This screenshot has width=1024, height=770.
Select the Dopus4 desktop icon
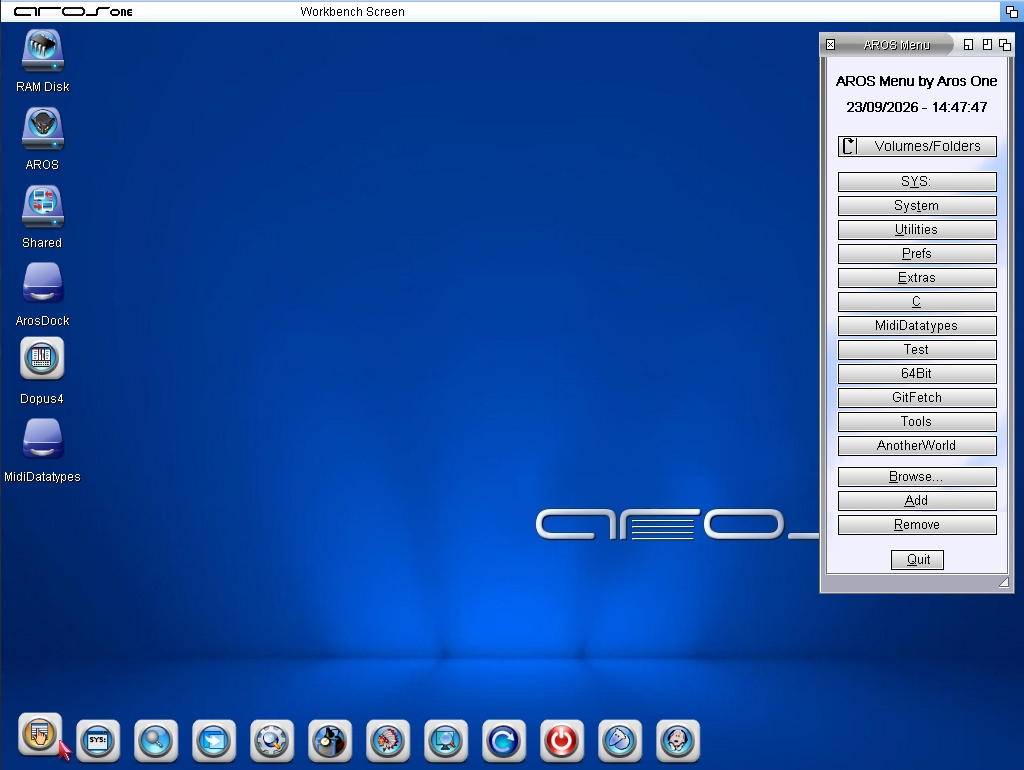[42, 358]
